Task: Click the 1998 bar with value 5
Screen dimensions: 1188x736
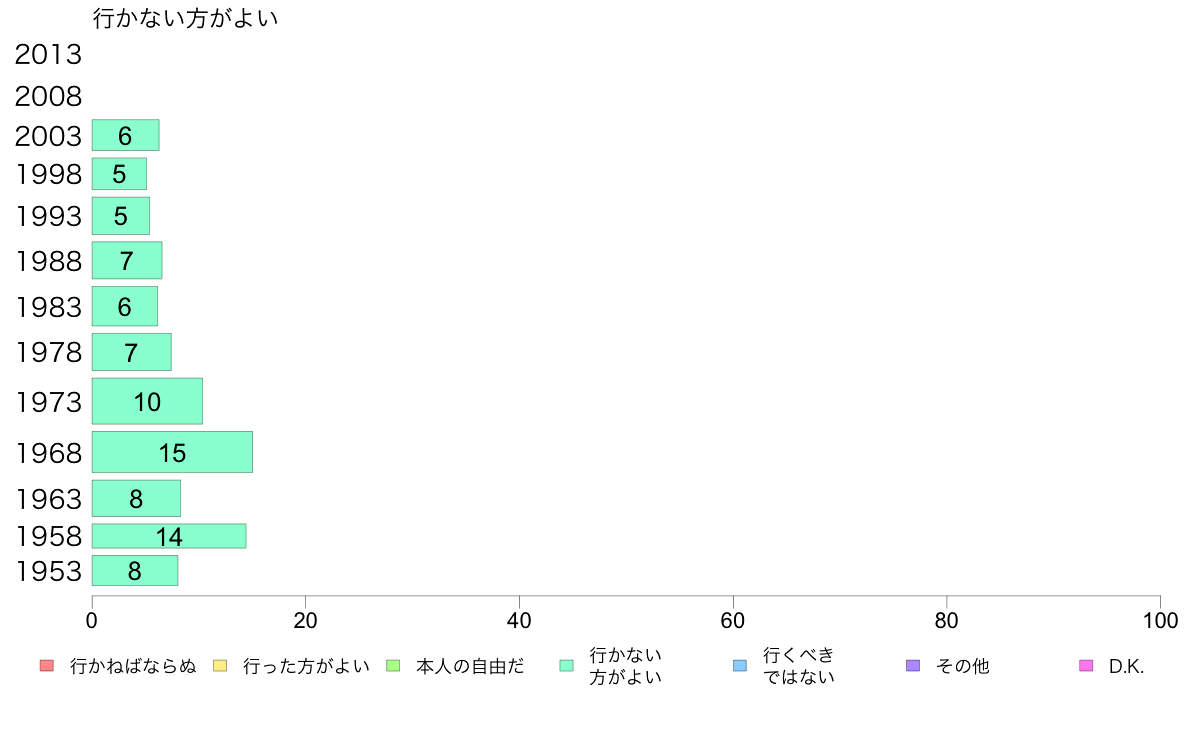Action: [119, 174]
